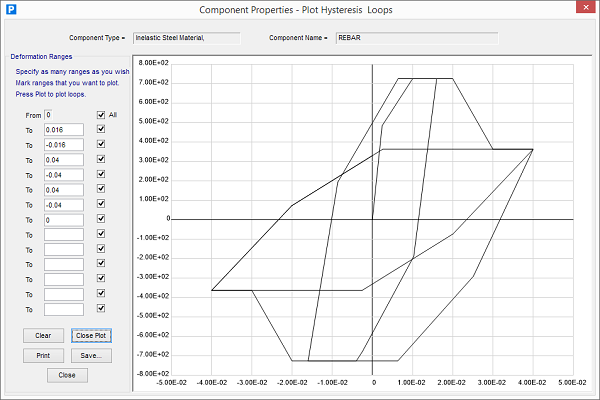Viewport: 600px width, 400px height.
Task: Click the first empty To range field
Action: click(63, 235)
